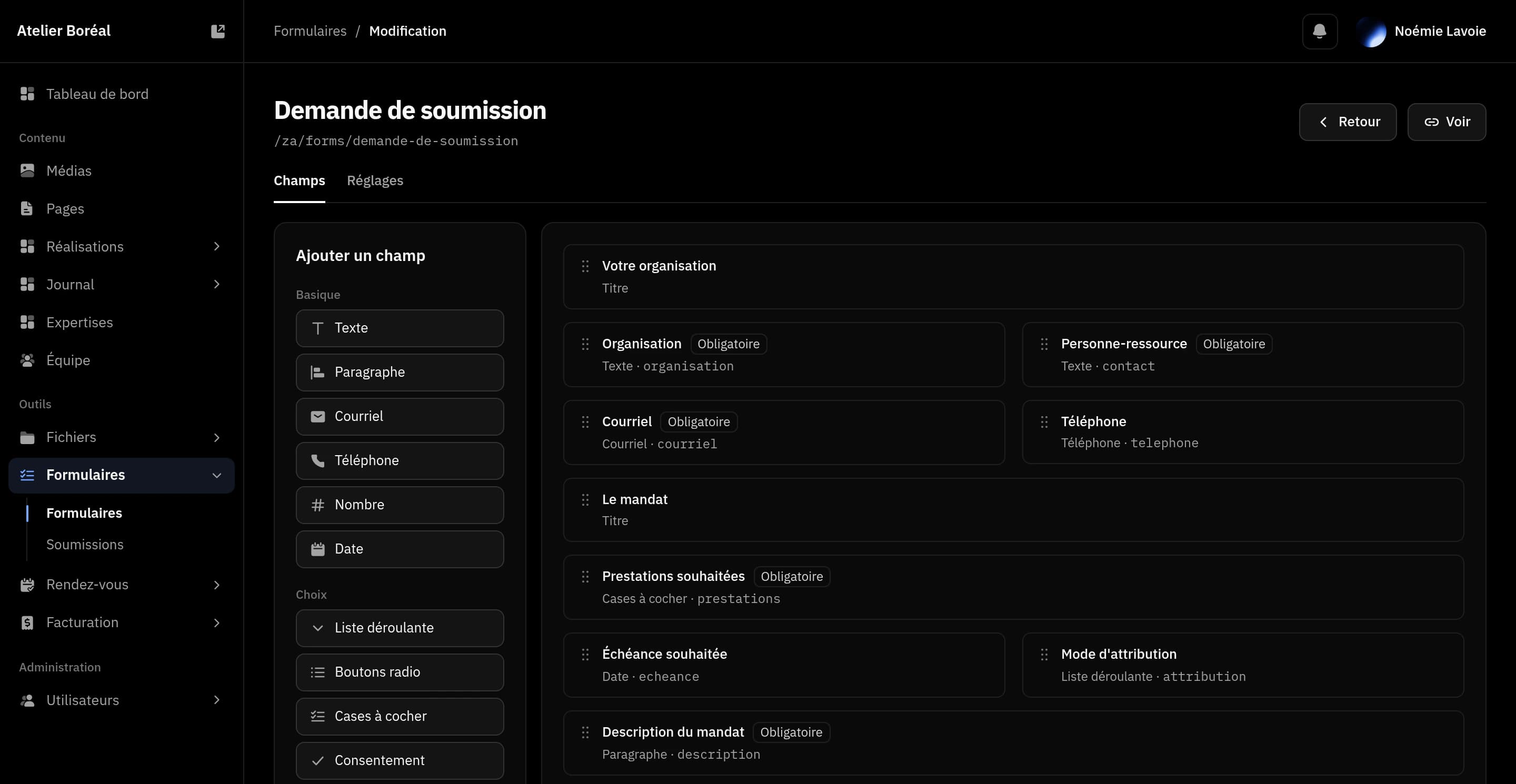Switch to the Réglages tab
This screenshot has height=784, width=1516.
coord(375,180)
